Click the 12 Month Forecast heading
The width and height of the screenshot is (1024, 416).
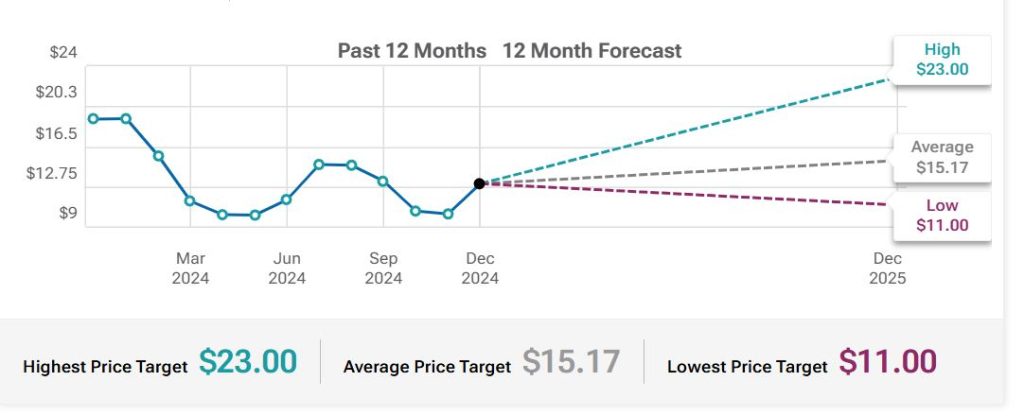tap(592, 50)
